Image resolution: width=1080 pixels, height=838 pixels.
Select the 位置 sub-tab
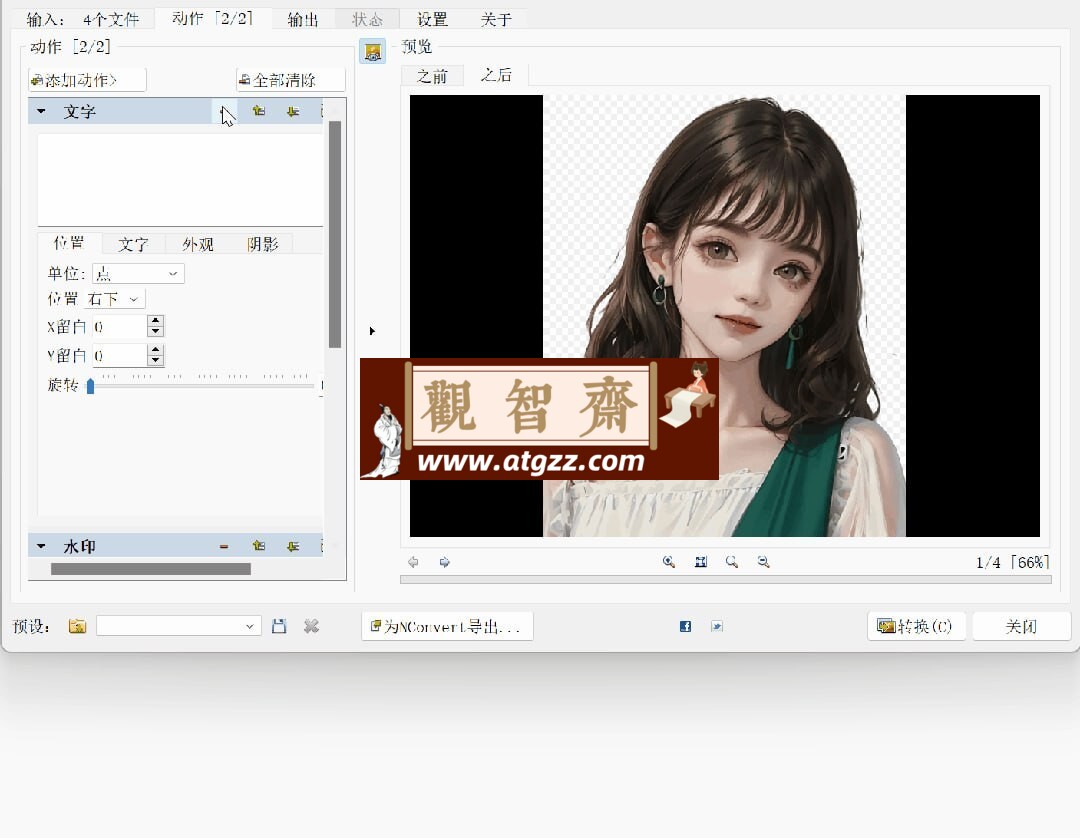69,243
